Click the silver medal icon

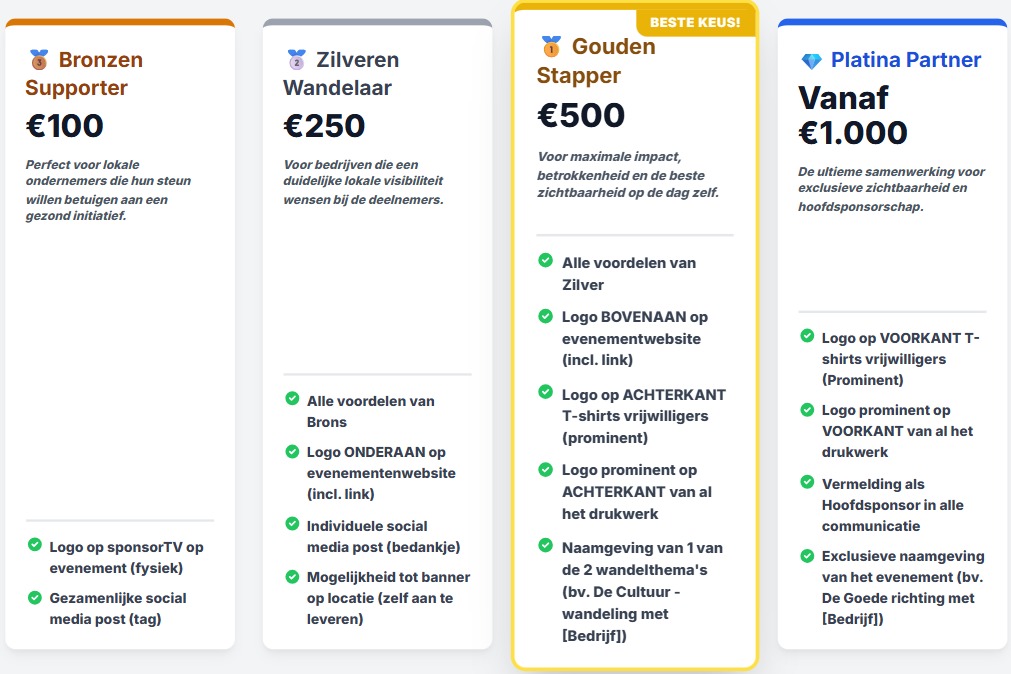tap(296, 60)
